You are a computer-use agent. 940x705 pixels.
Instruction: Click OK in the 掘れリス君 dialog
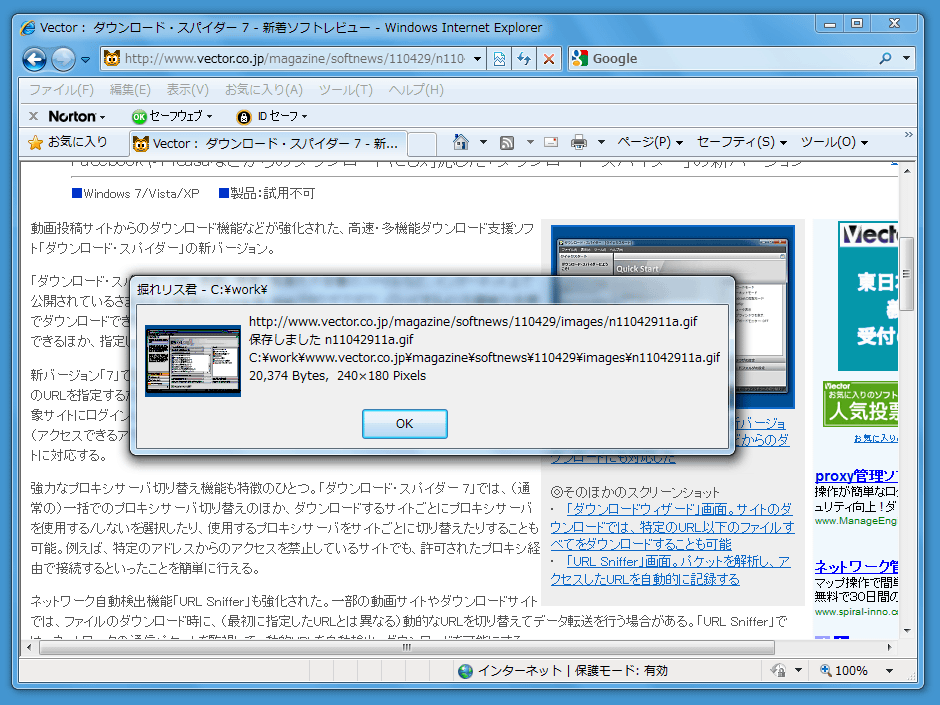click(405, 424)
